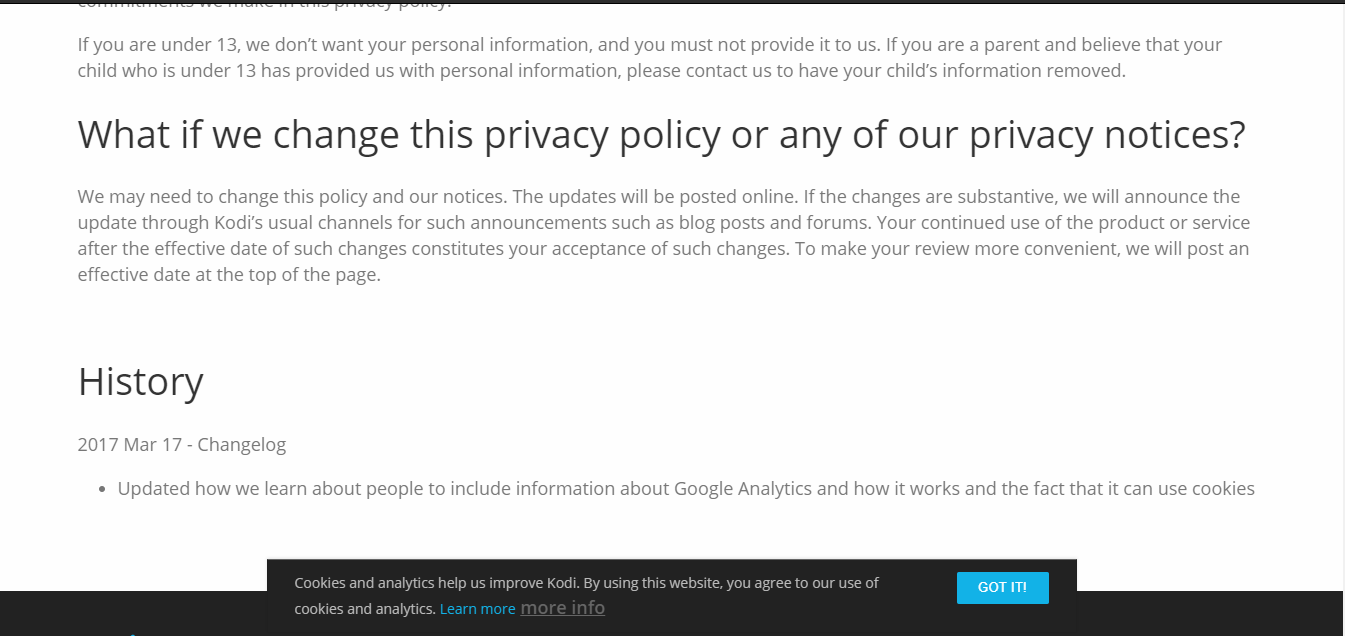Click the History heading
The image size is (1345, 636).
[x=140, y=382]
